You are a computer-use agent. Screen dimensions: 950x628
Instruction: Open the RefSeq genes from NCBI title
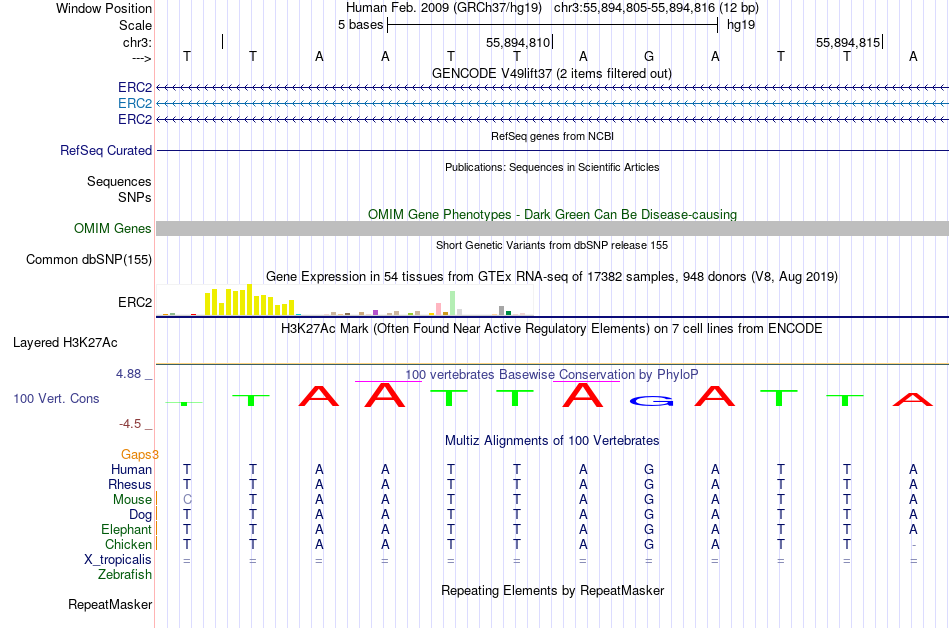pyautogui.click(x=552, y=136)
